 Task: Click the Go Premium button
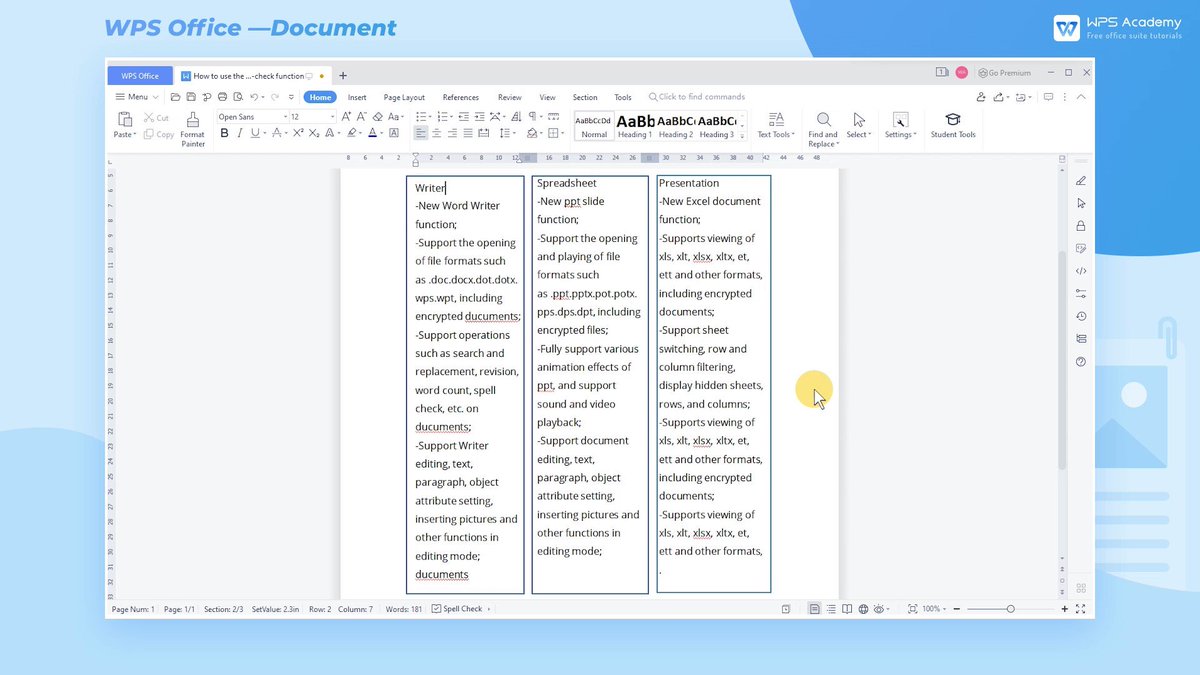1004,73
